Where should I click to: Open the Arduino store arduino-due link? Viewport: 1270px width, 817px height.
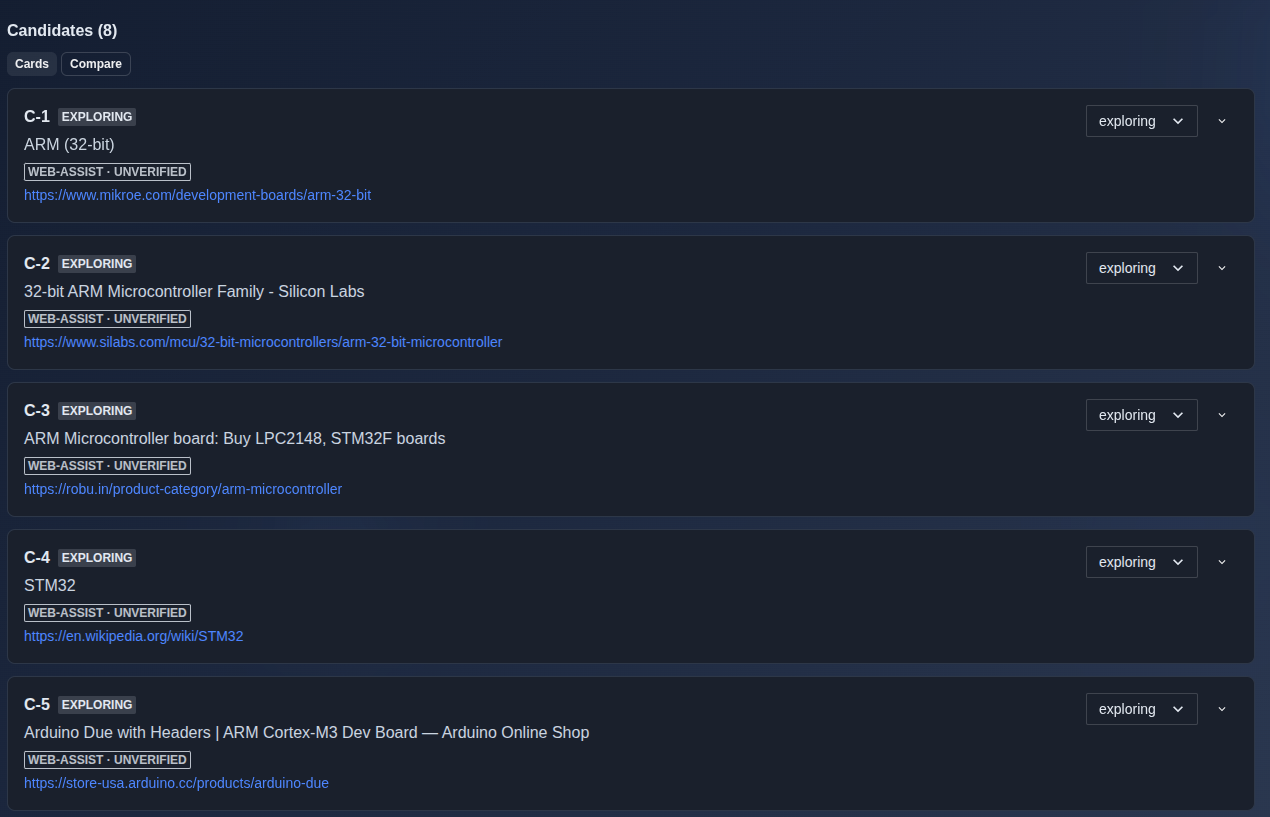(176, 783)
